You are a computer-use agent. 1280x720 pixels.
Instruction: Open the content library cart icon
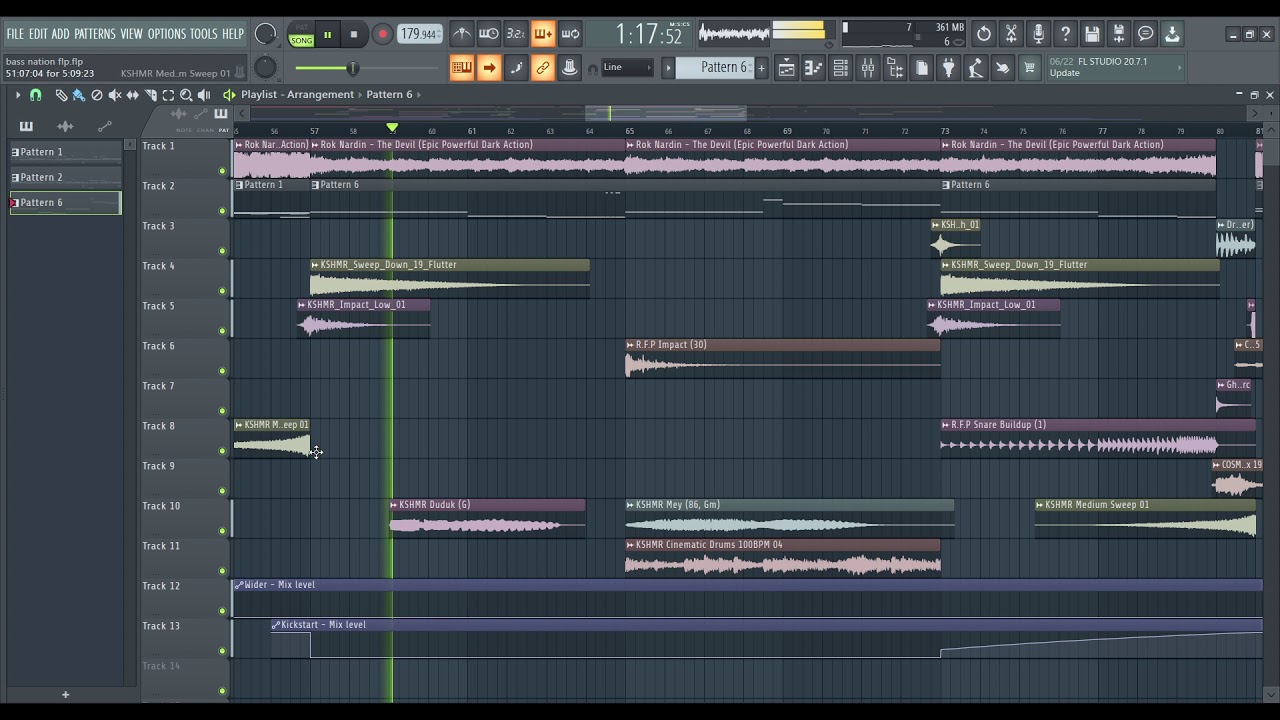[x=1029, y=68]
